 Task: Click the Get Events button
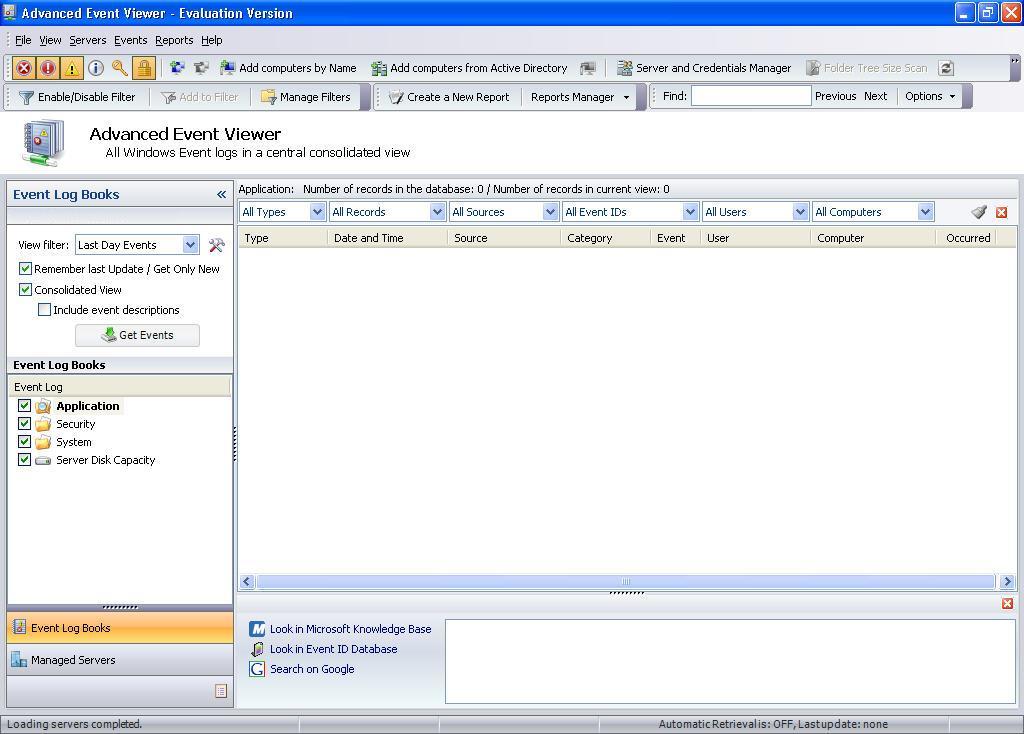[x=137, y=335]
